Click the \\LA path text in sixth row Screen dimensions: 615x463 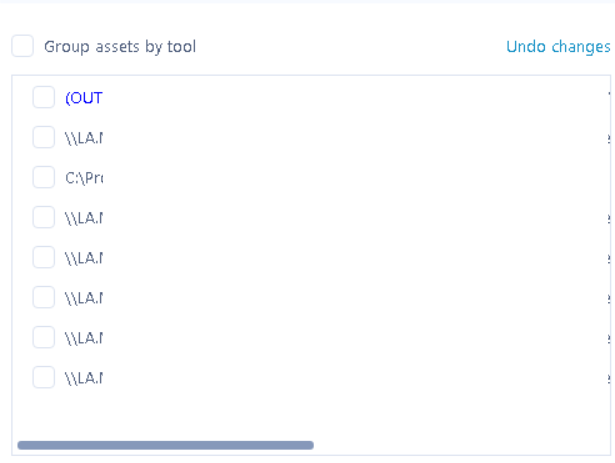pyautogui.click(x=84, y=298)
